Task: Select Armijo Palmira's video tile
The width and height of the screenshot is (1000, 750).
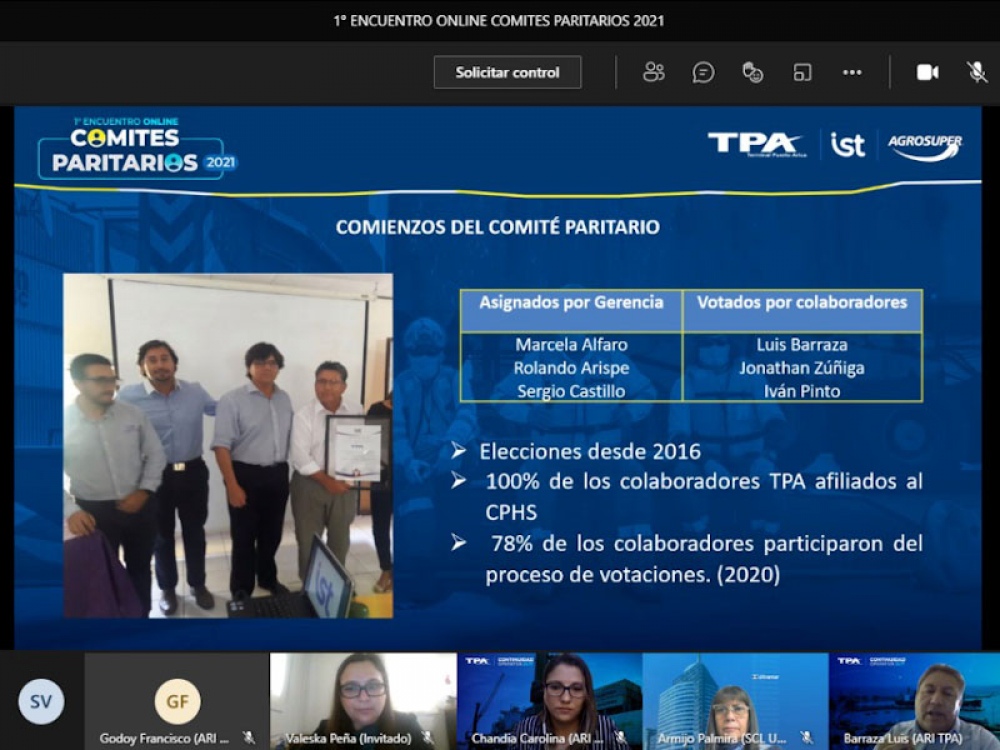Action: pos(735,695)
